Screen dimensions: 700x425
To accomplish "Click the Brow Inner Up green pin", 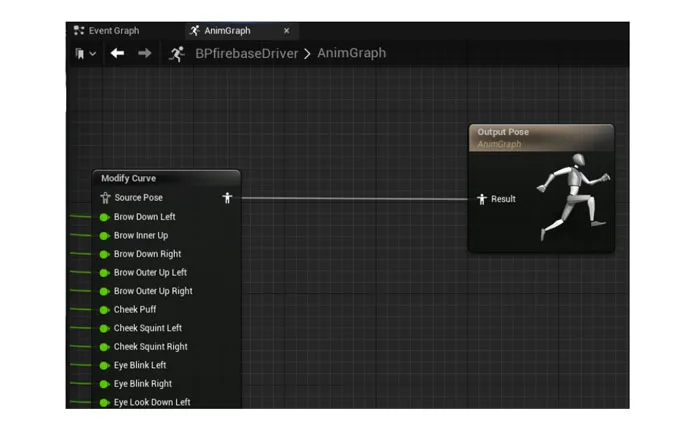I will point(104,236).
